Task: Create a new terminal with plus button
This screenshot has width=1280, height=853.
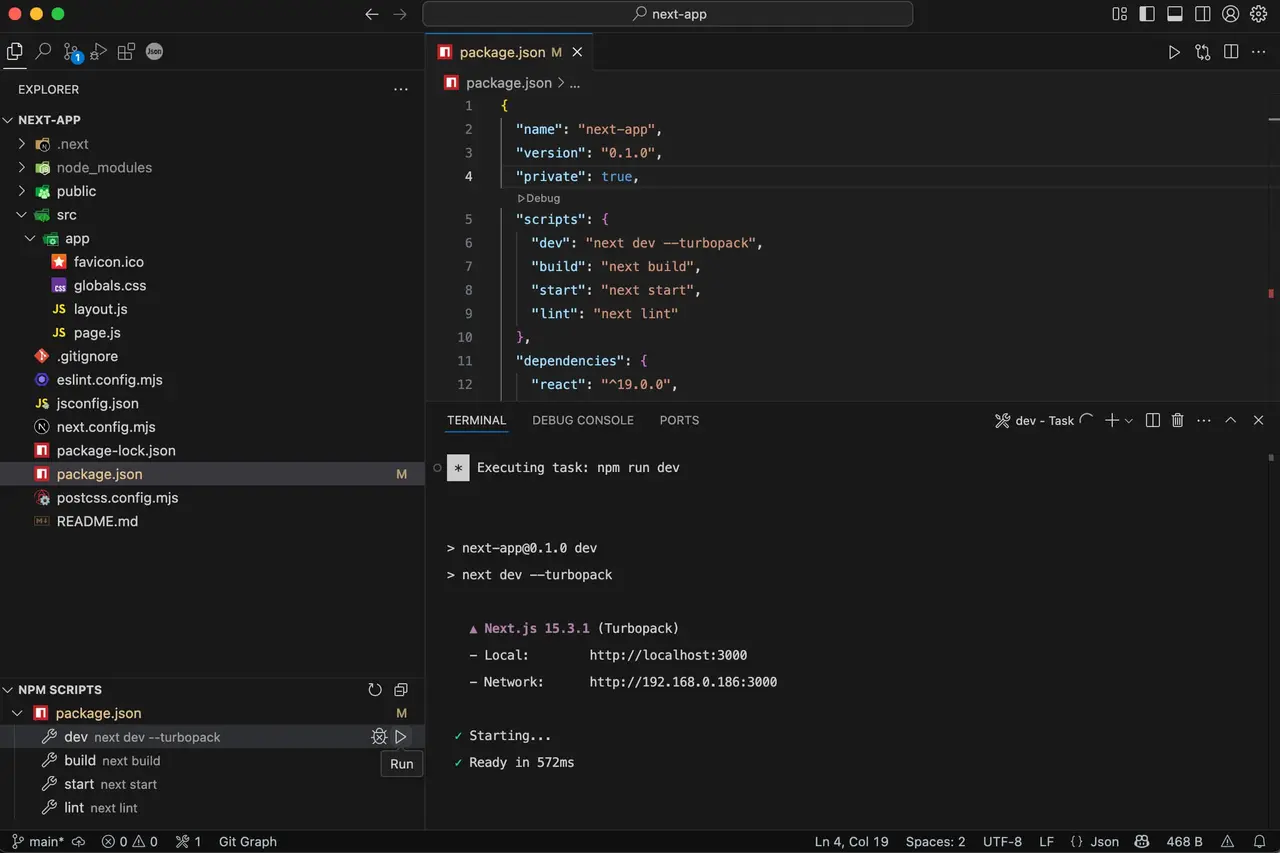Action: click(x=1111, y=421)
